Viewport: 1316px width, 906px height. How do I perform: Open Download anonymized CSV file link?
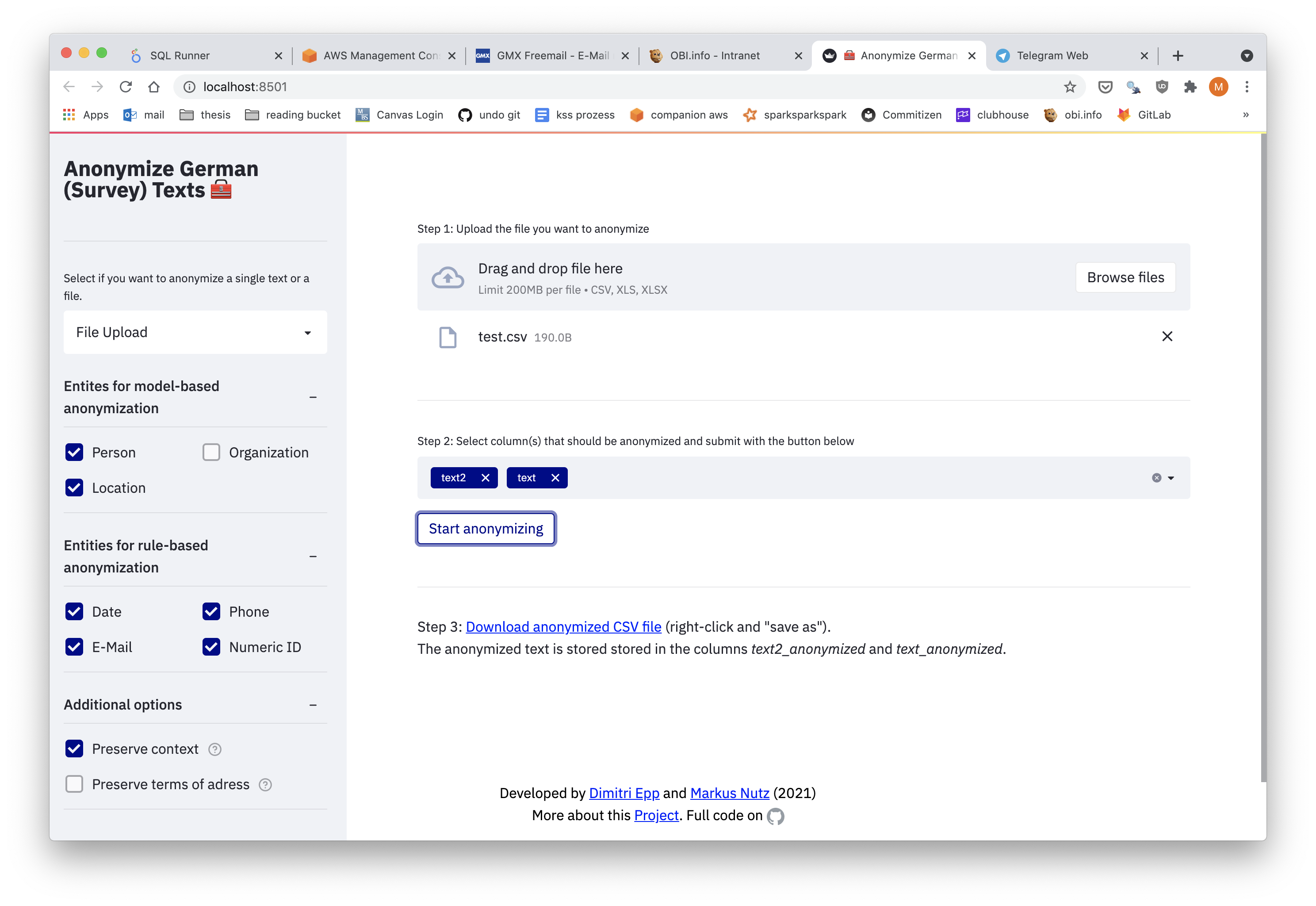pos(563,627)
